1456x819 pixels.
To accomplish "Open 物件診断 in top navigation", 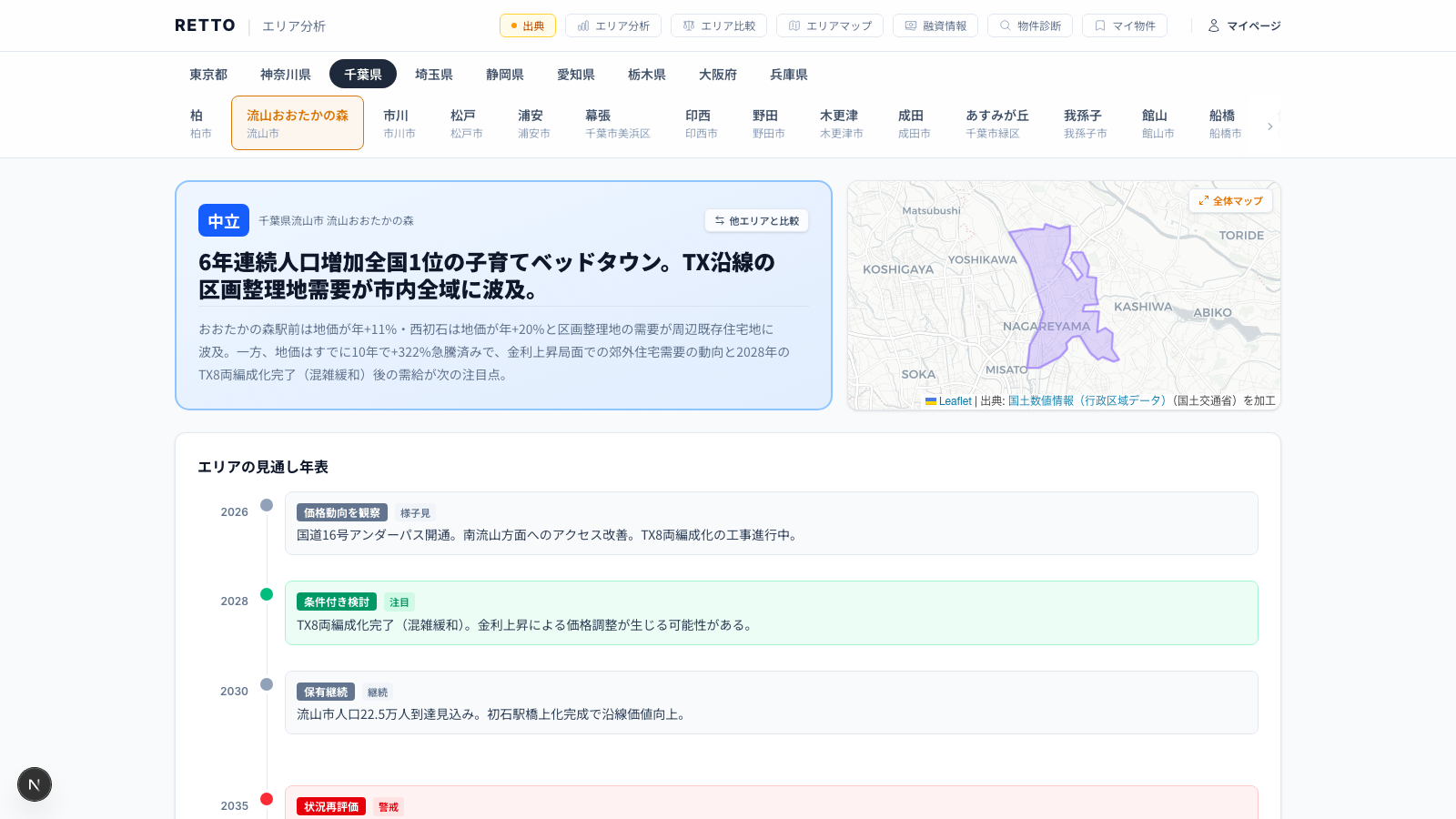I will click(1030, 25).
